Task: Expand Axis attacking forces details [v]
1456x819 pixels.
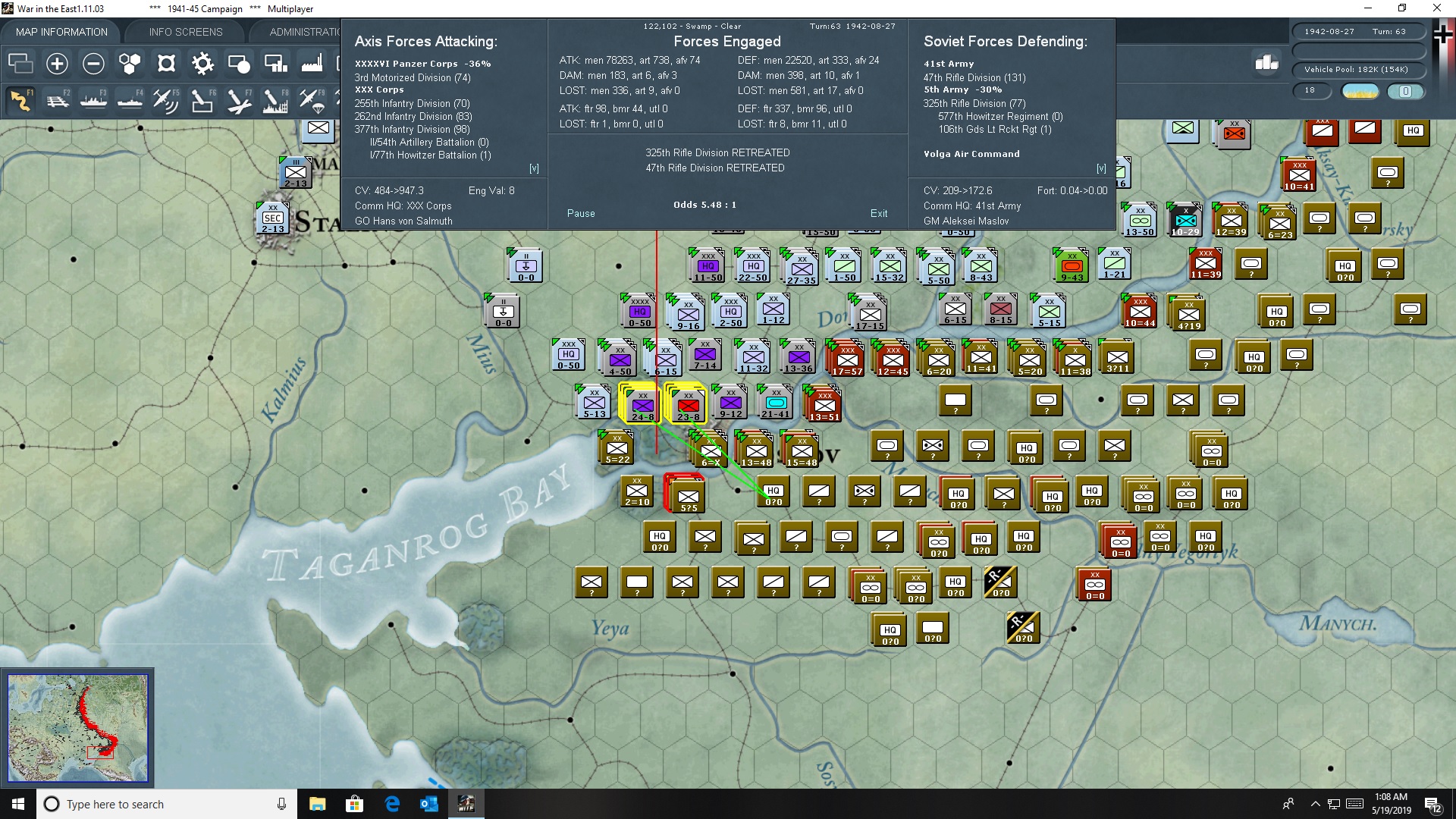Action: pyautogui.click(x=534, y=168)
